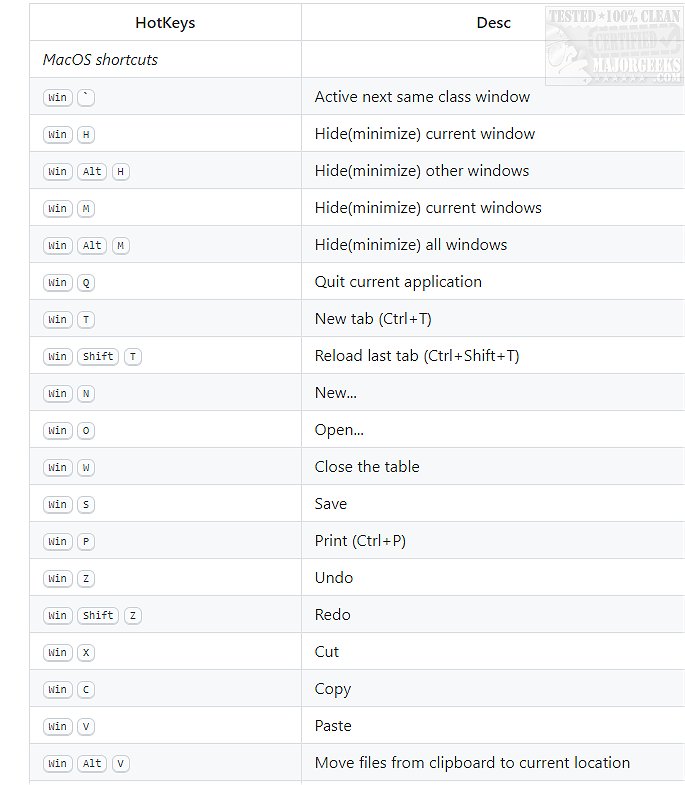Click the "Save" description cell
685x785 pixels.
tap(331, 504)
